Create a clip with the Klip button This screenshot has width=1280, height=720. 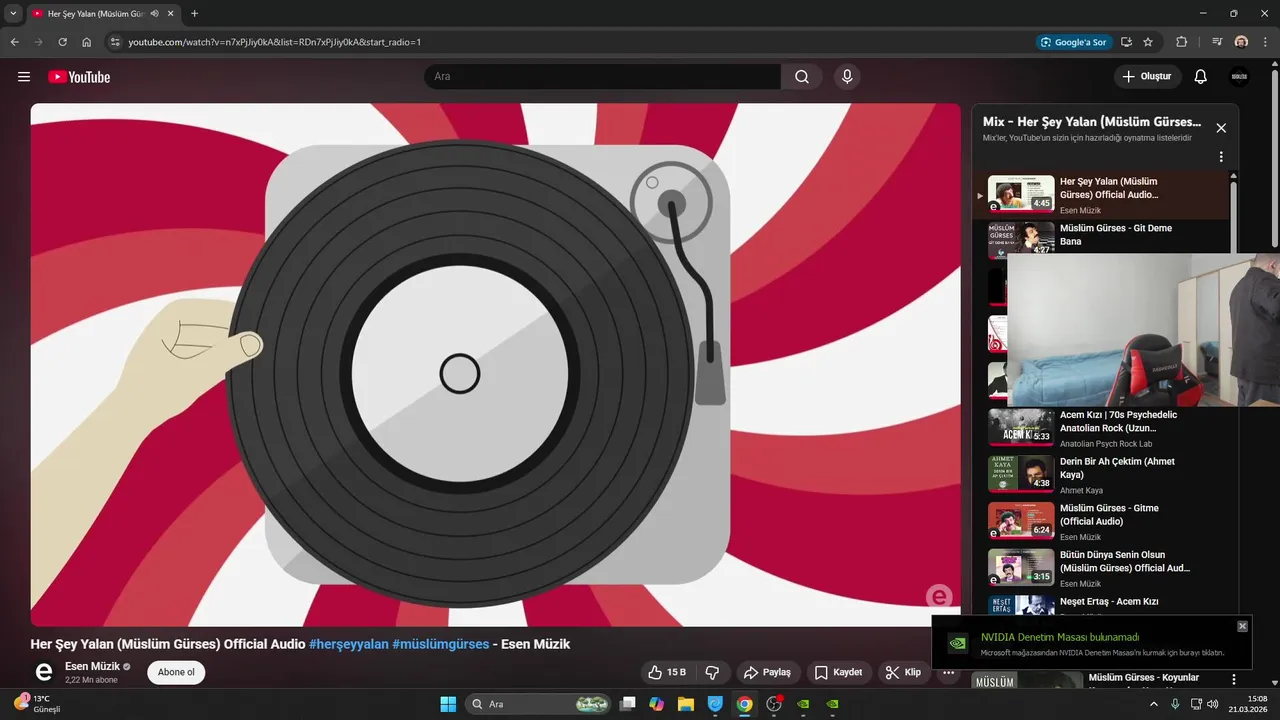pos(903,672)
